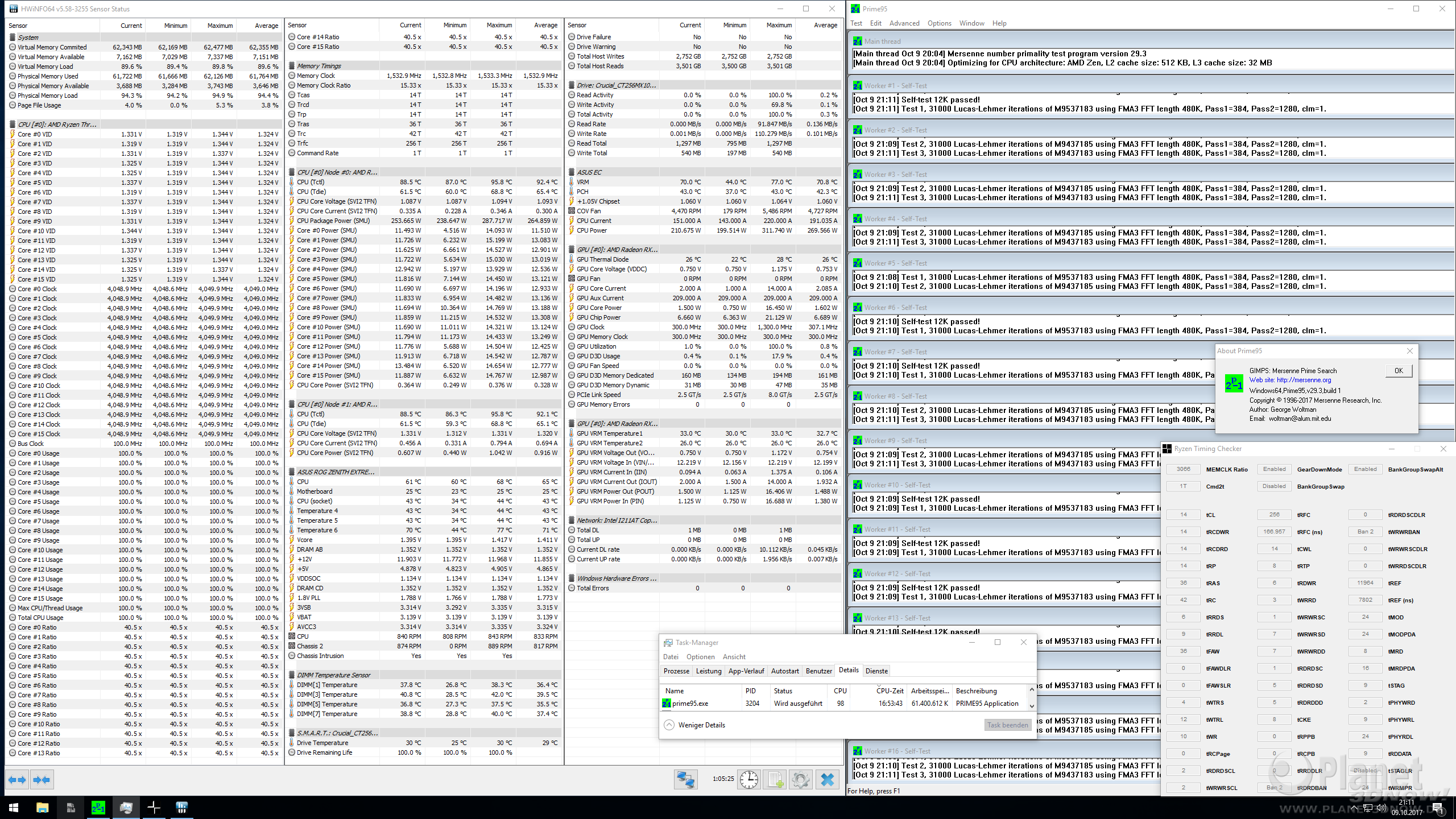Screen dimensions: 1456x819
Task: Click Ryzen Timing Checker title icon
Action: [1167, 449]
